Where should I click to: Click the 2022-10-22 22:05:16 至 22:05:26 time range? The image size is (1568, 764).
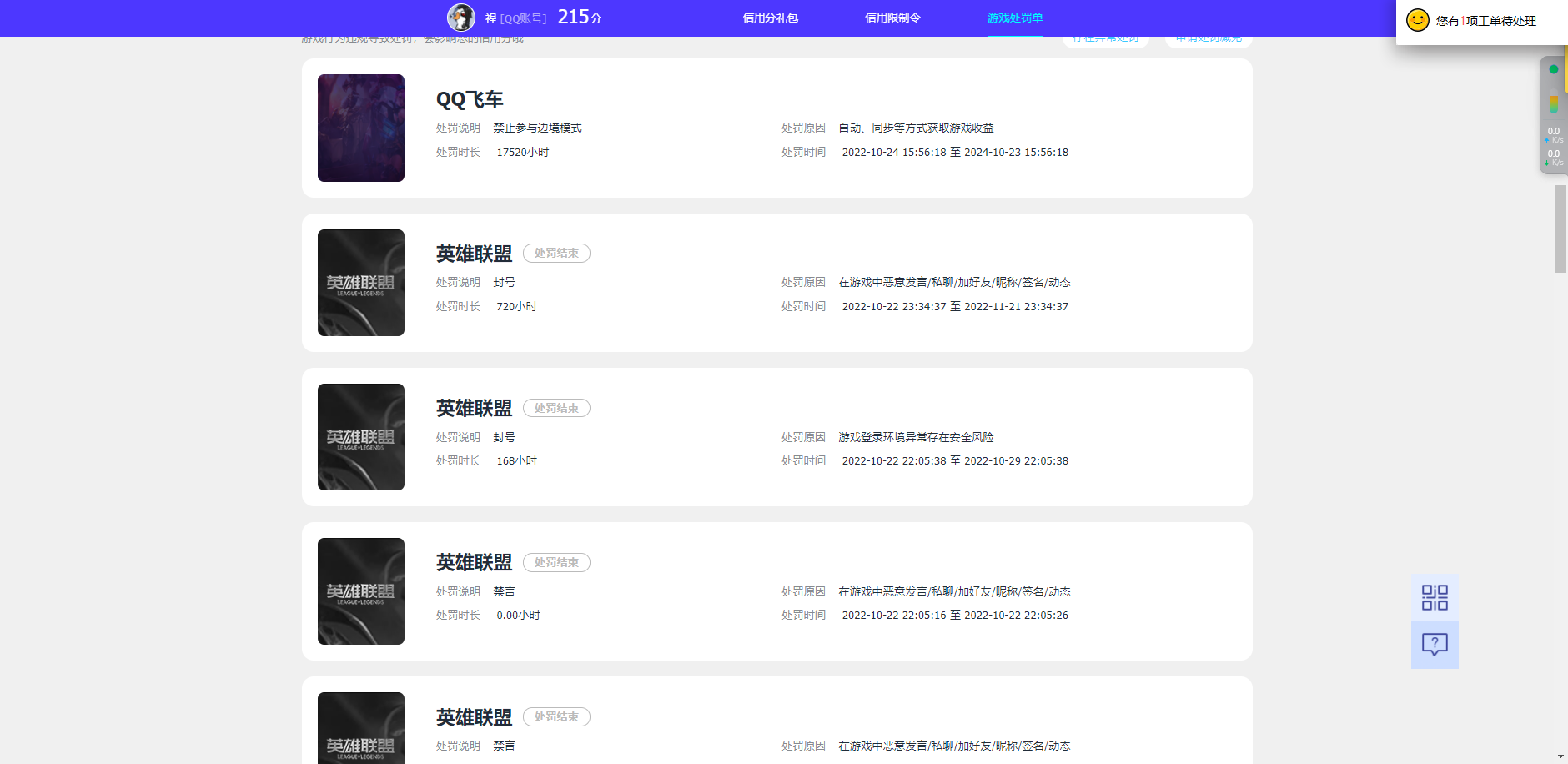coord(955,615)
